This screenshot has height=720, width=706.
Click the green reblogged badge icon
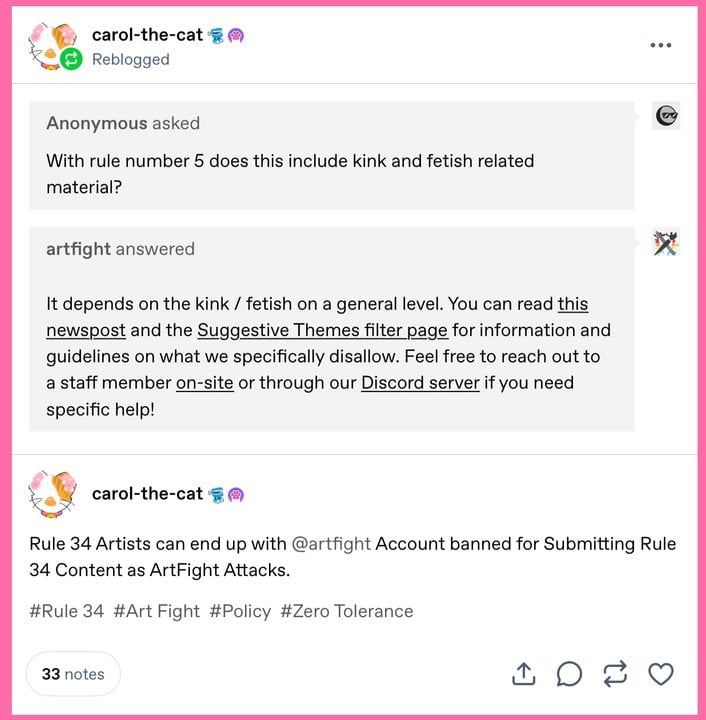(x=71, y=60)
